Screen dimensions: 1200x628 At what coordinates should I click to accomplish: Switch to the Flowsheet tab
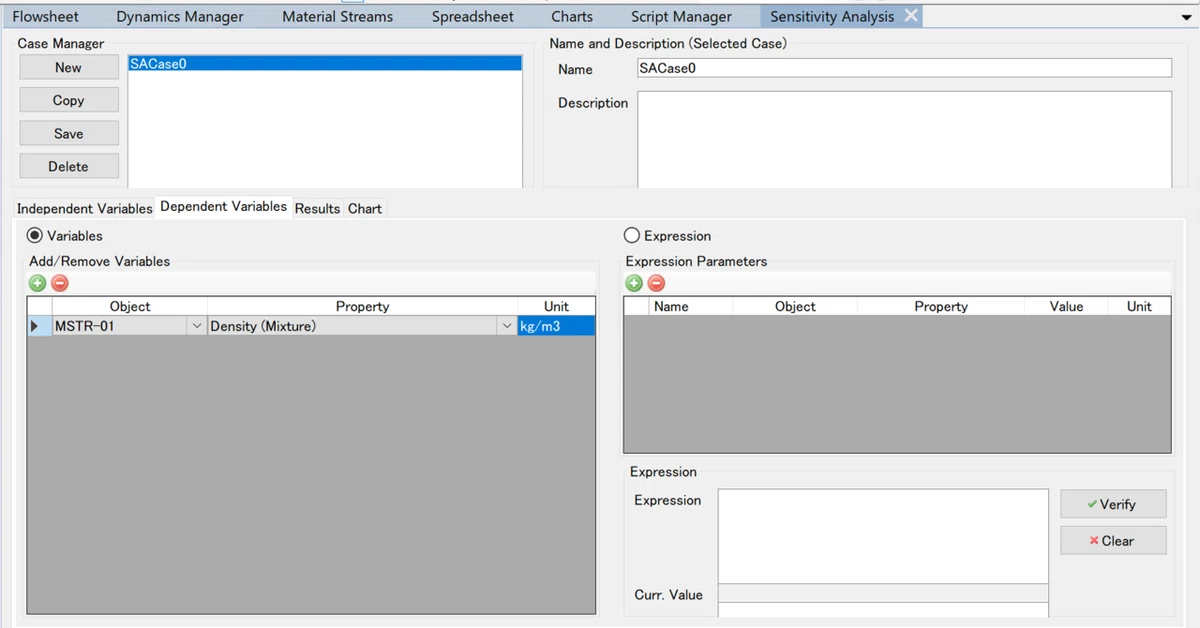point(45,17)
